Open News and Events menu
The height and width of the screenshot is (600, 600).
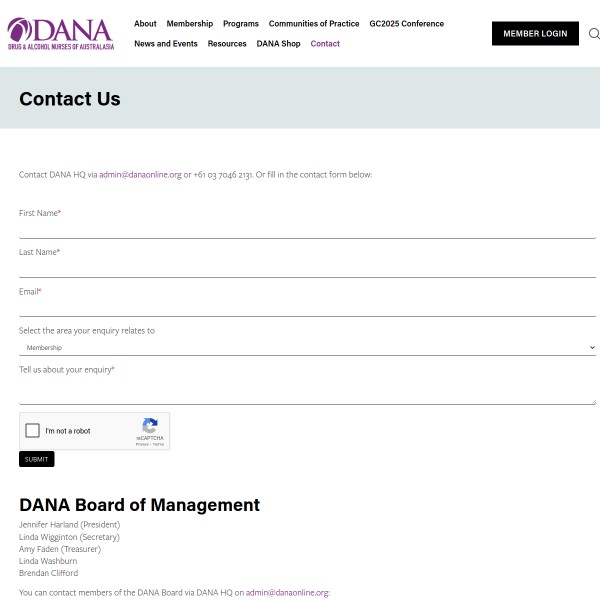(166, 44)
